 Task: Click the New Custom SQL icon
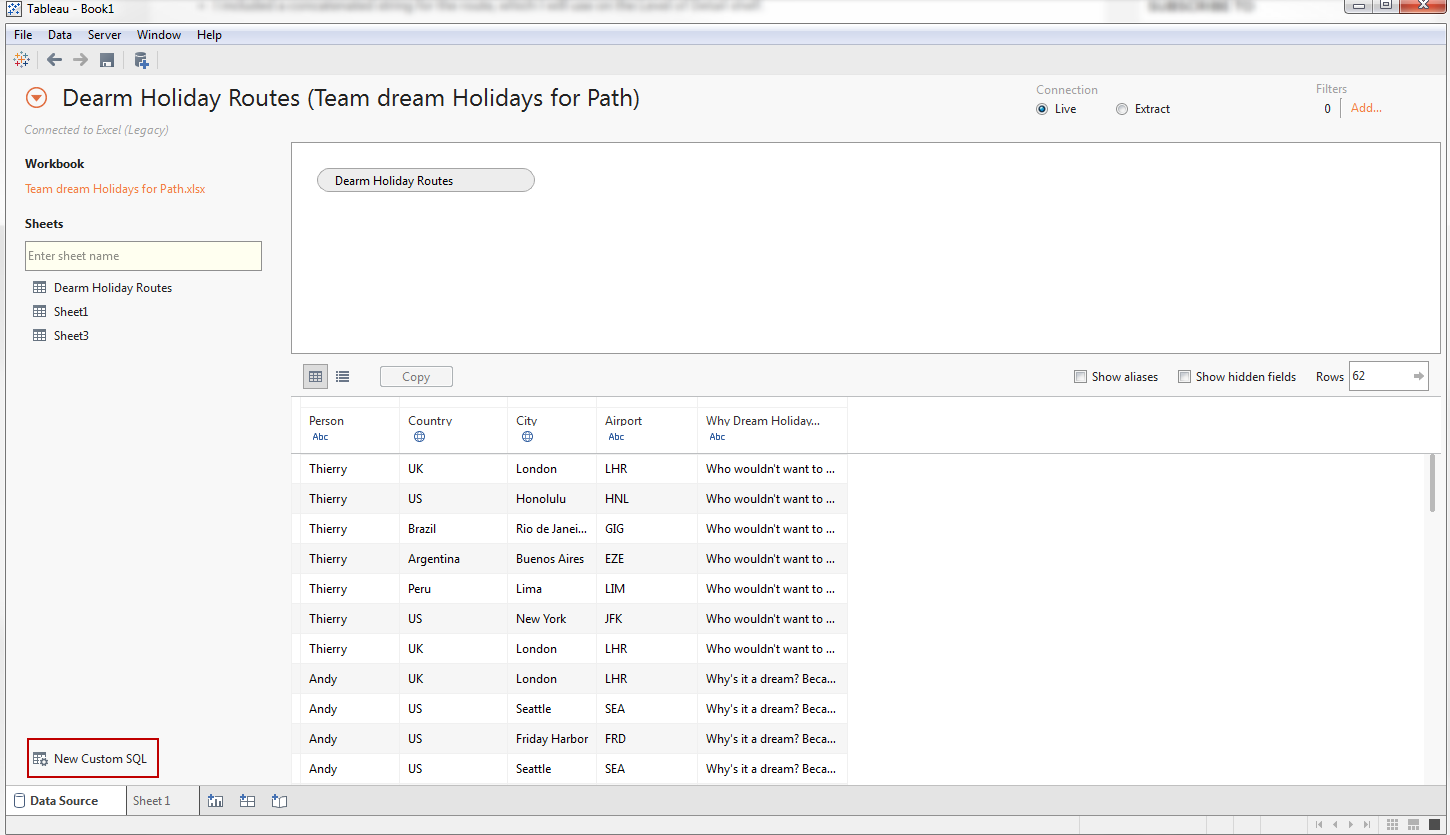(x=40, y=759)
